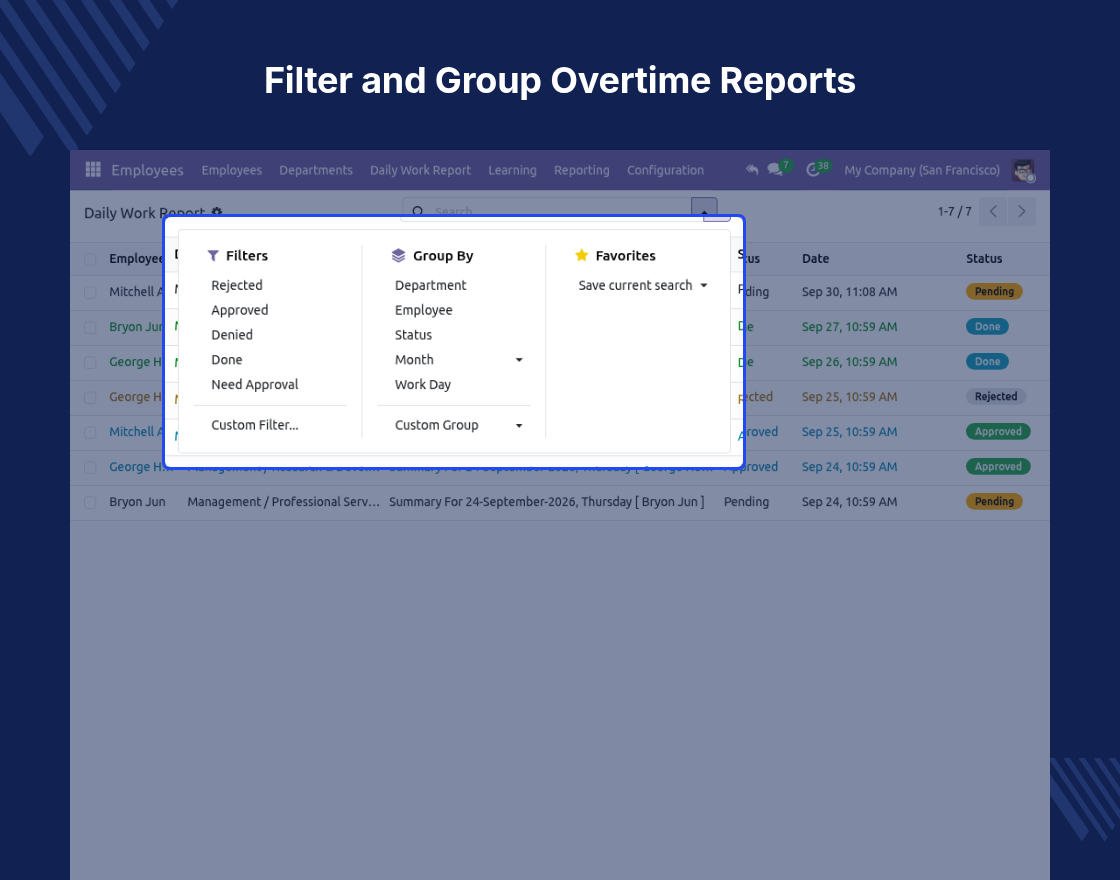Apply the Need Approval filter
The image size is (1120, 880).
[254, 384]
